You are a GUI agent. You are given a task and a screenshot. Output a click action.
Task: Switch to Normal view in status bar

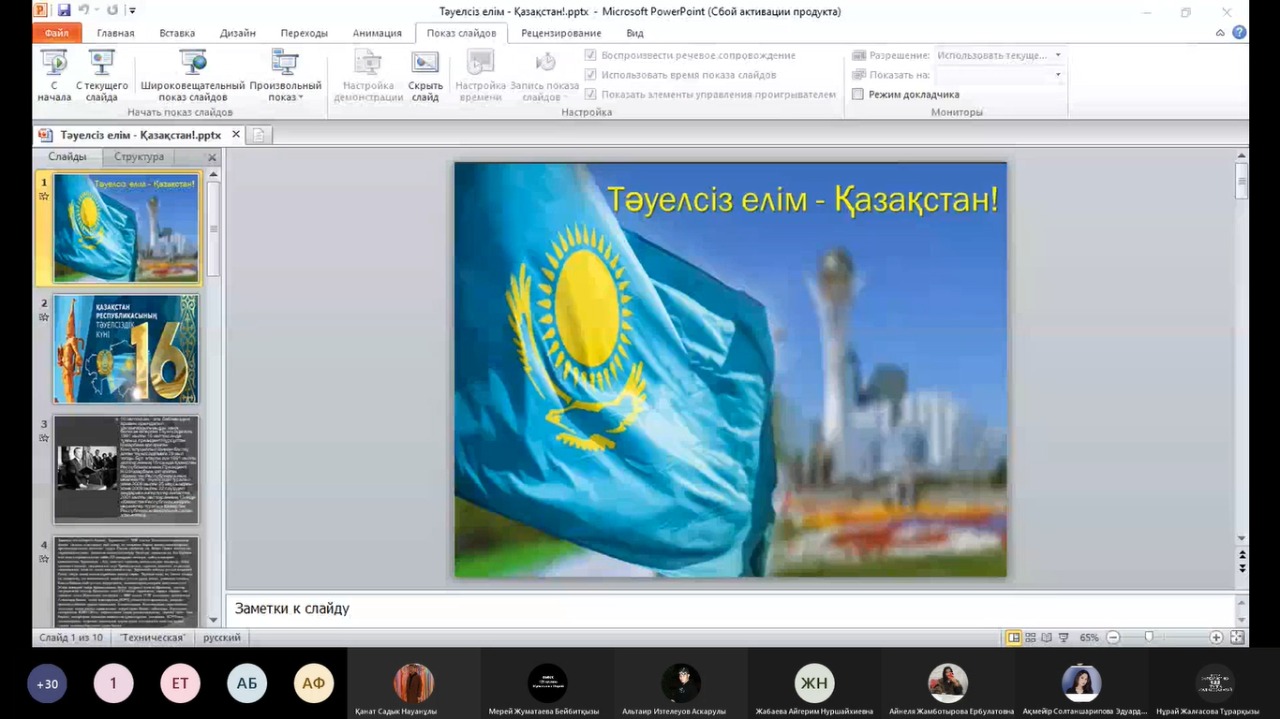point(1014,637)
